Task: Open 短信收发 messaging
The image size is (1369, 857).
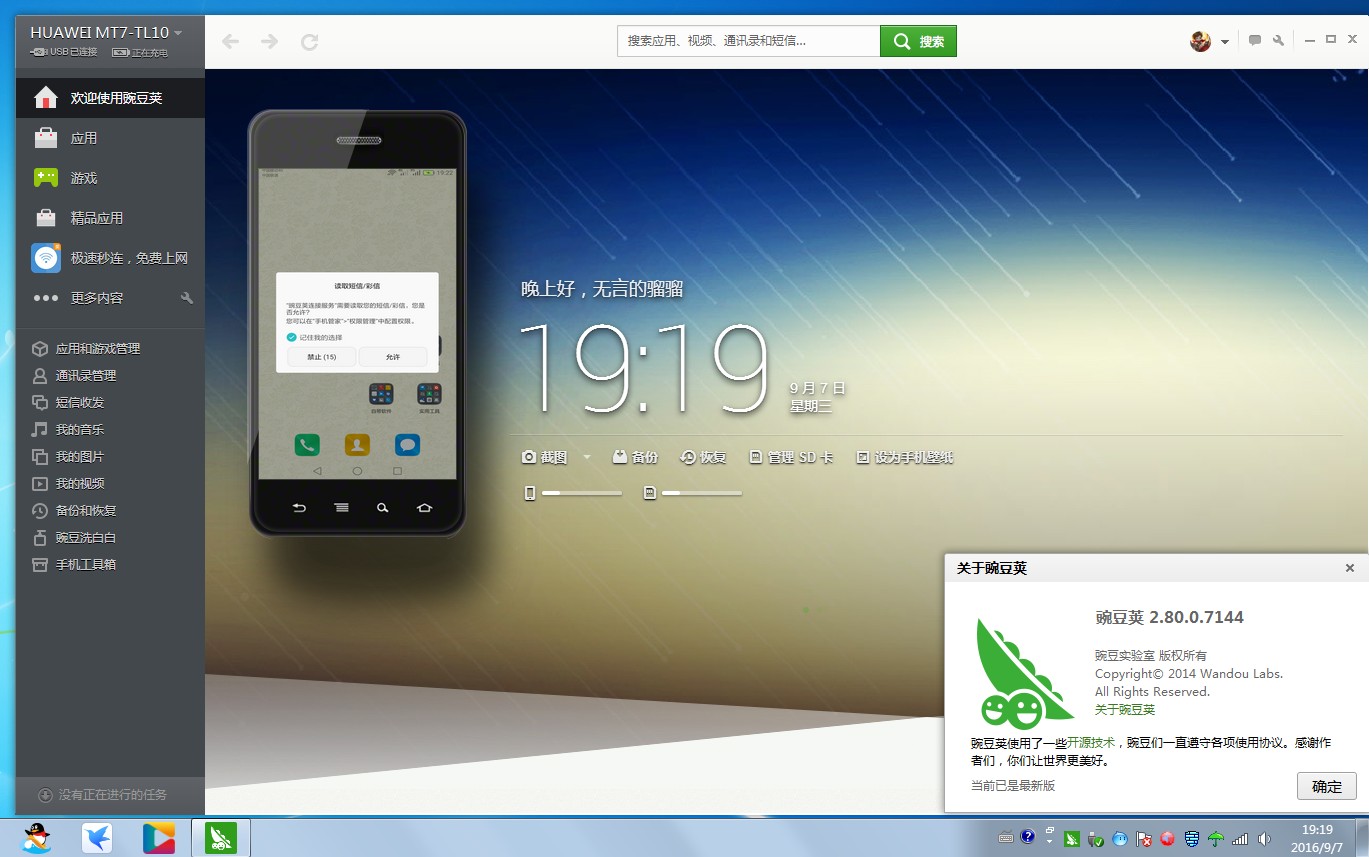Action: (110, 403)
